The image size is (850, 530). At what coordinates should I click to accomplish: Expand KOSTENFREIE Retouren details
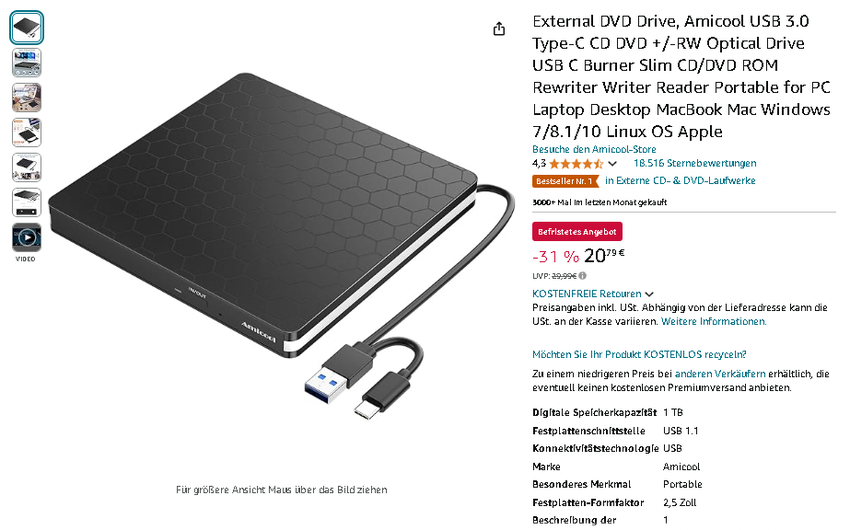593,294
